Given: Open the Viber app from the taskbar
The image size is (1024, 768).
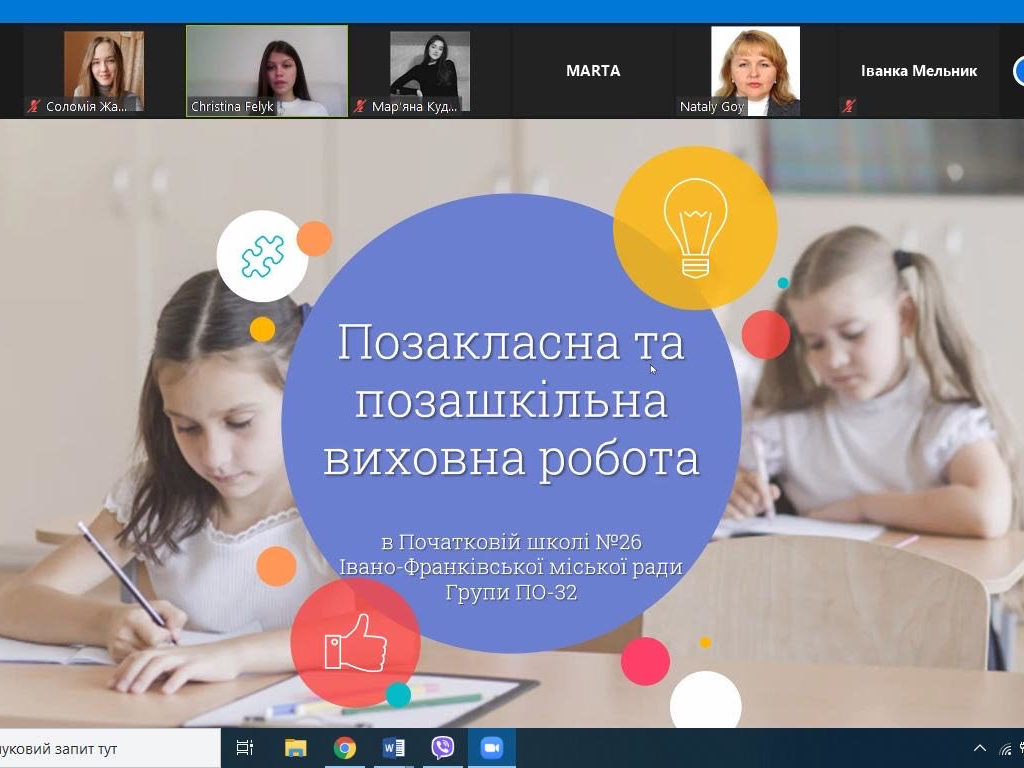Looking at the screenshot, I should tap(442, 748).
